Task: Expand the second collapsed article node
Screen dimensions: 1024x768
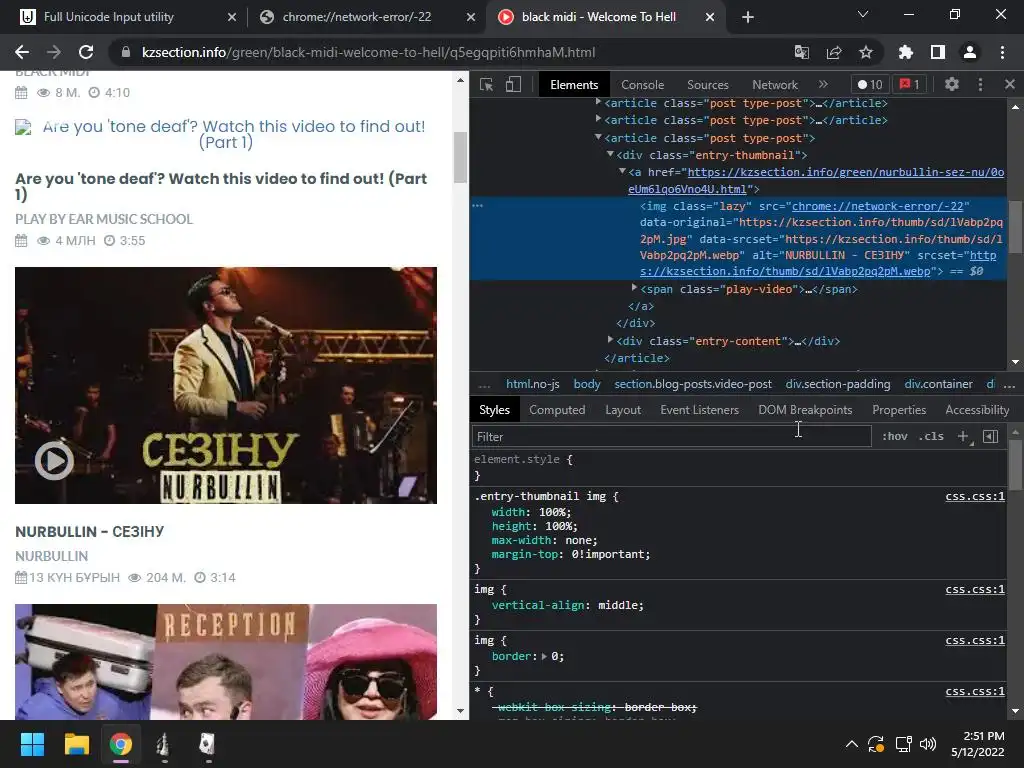Action: click(598, 119)
